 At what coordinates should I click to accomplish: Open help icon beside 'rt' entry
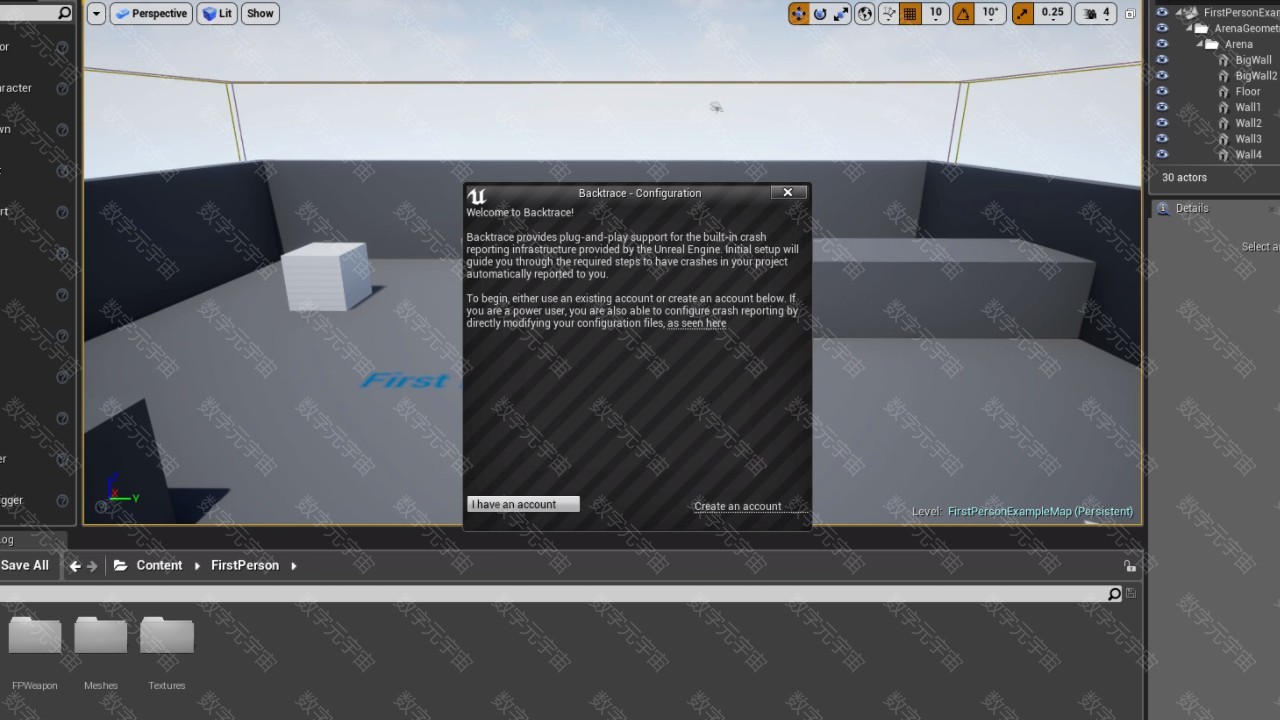[62, 212]
